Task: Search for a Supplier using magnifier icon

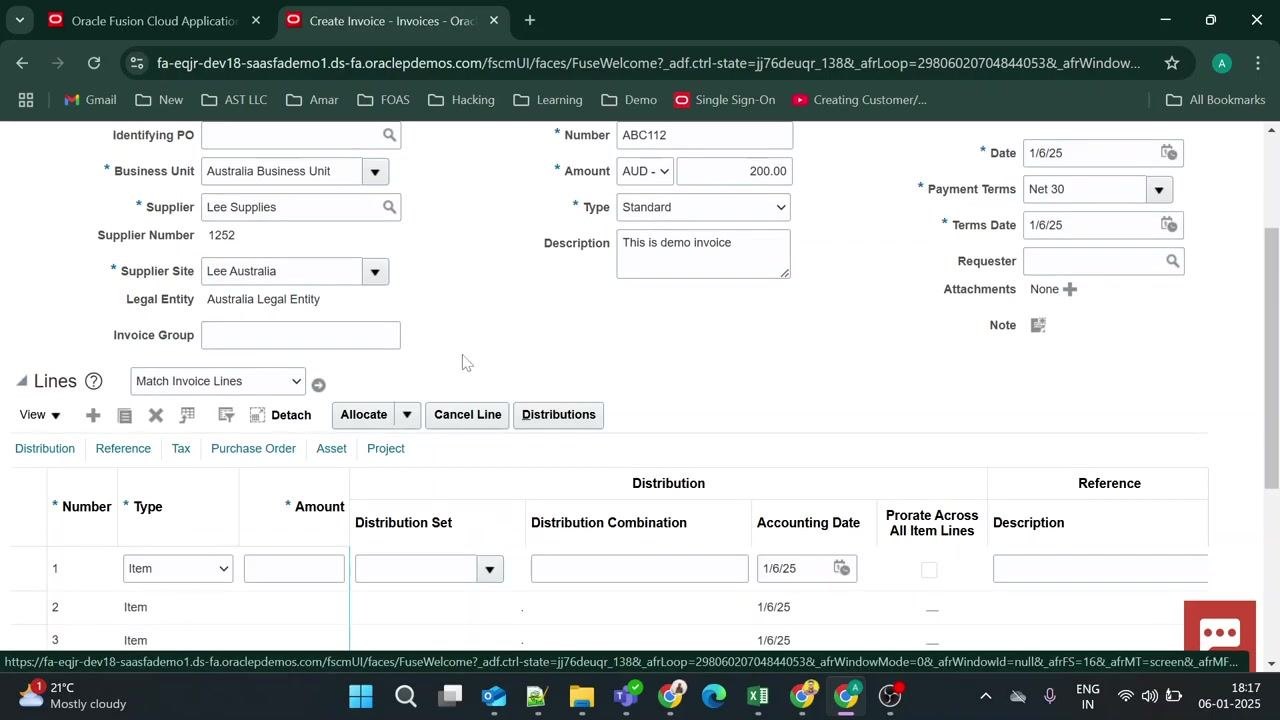Action: (x=390, y=207)
